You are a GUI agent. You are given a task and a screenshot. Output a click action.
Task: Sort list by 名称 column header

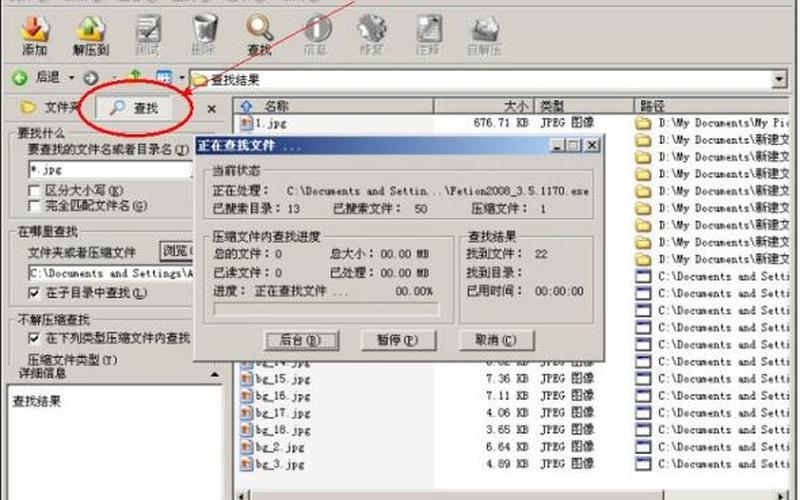coord(335,106)
